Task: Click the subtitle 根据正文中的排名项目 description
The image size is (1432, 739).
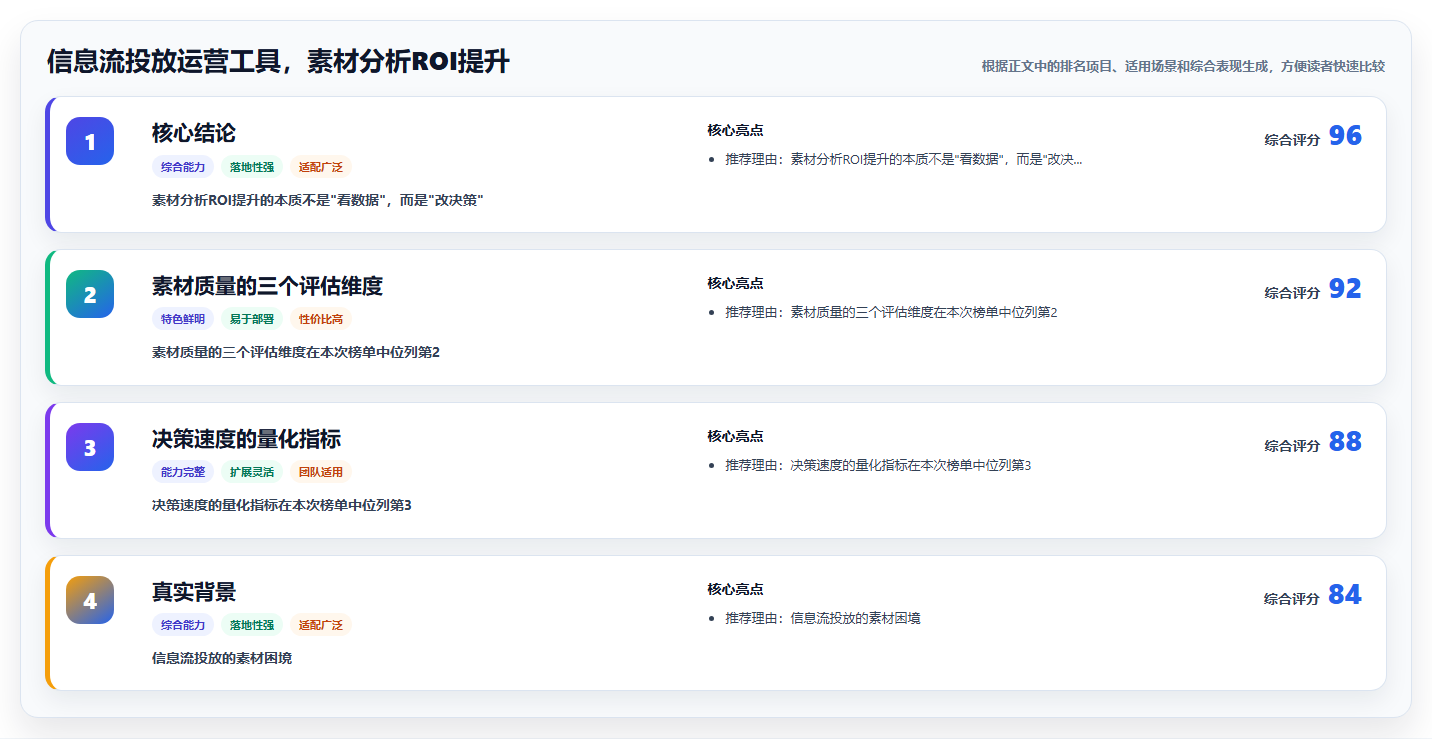Action: coord(1183,67)
